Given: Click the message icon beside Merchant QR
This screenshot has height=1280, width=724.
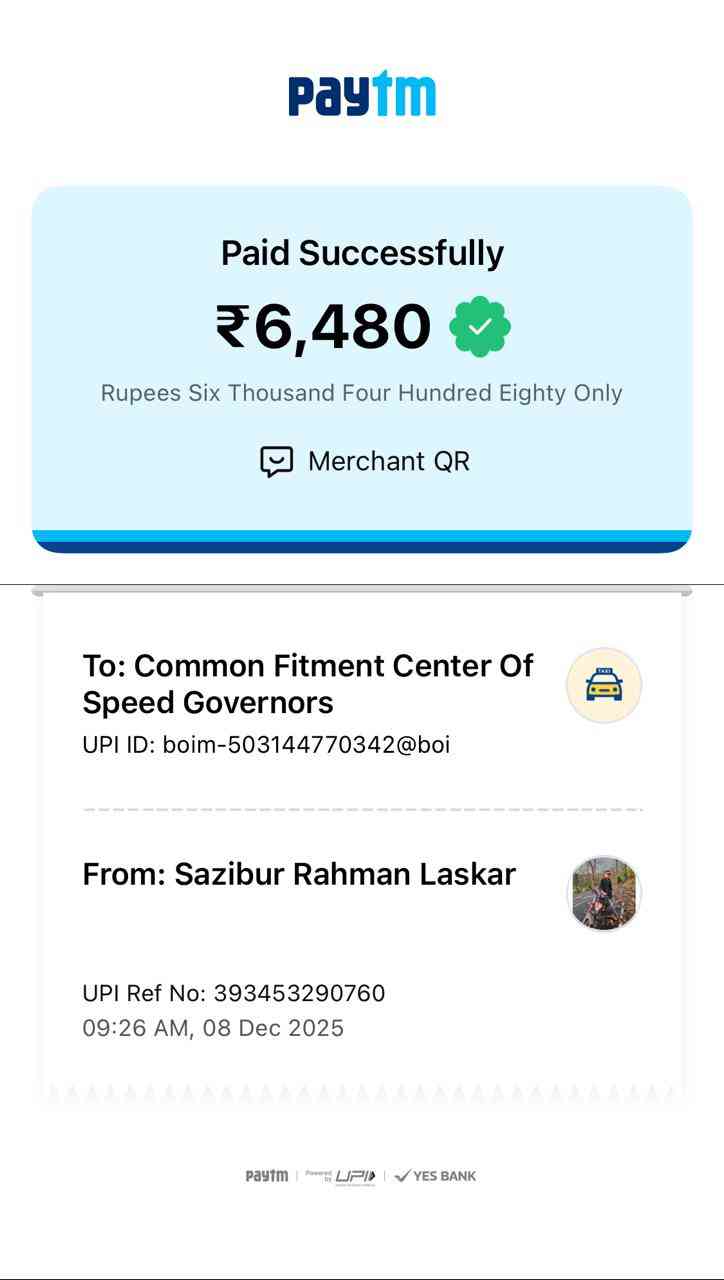Looking at the screenshot, I should tap(276, 461).
